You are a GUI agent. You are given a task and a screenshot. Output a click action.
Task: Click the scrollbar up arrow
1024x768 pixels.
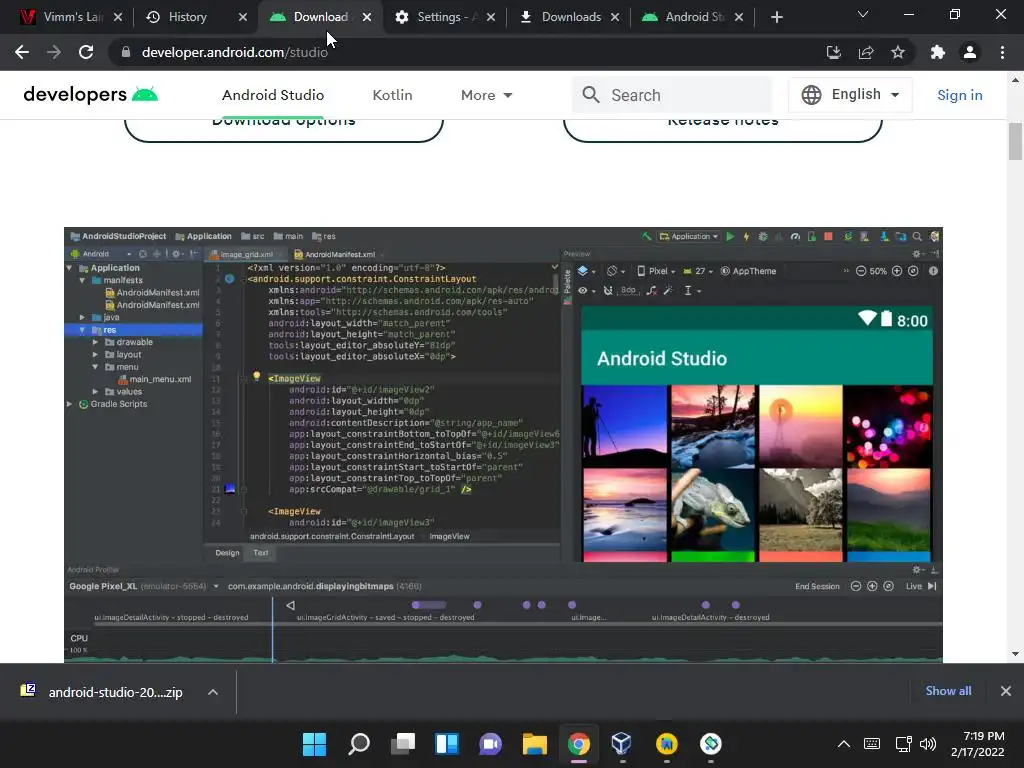pyautogui.click(x=1015, y=80)
